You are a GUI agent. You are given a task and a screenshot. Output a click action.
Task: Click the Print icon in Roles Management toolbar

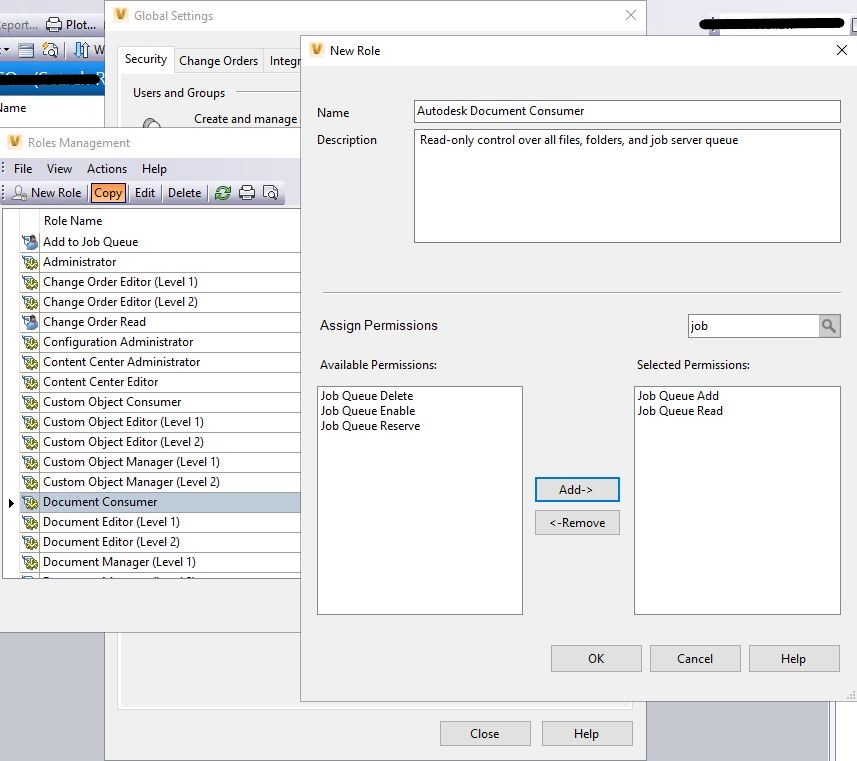point(247,192)
